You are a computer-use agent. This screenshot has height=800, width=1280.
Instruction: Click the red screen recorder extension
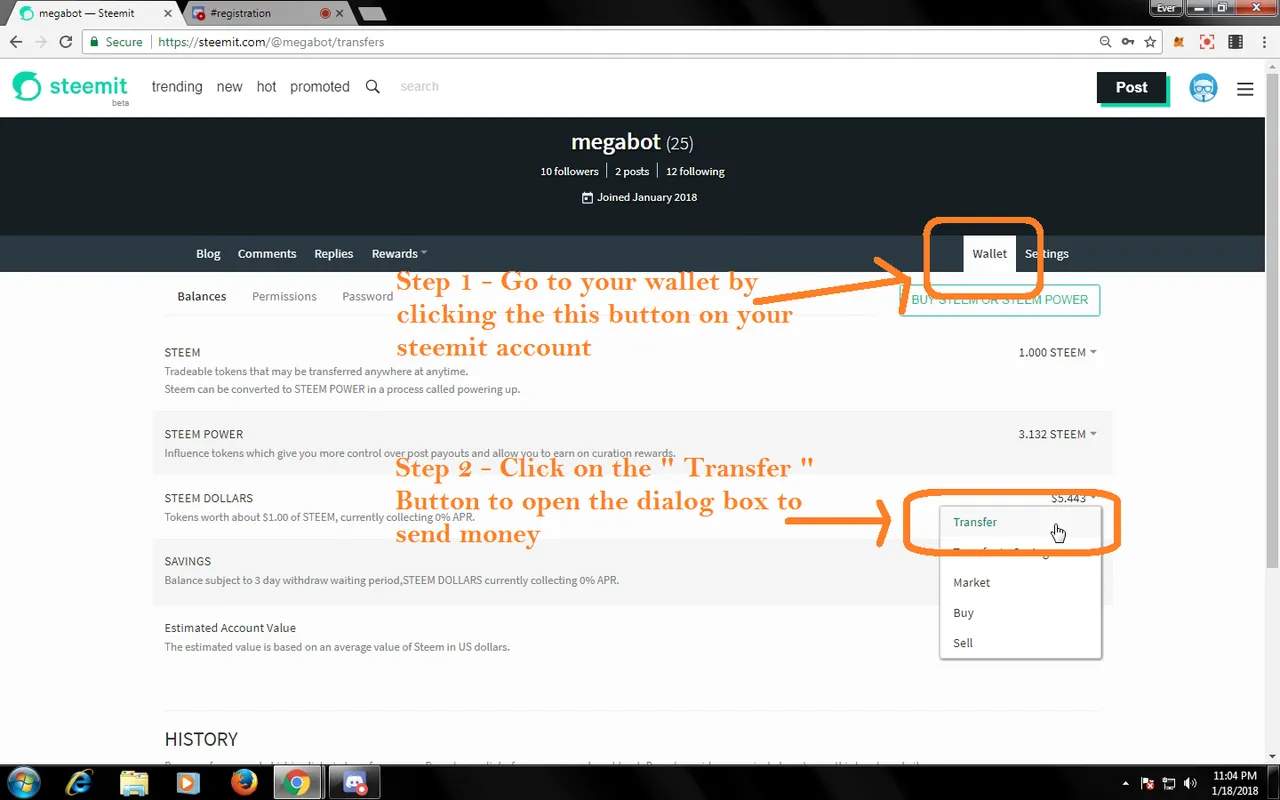[x=1207, y=42]
